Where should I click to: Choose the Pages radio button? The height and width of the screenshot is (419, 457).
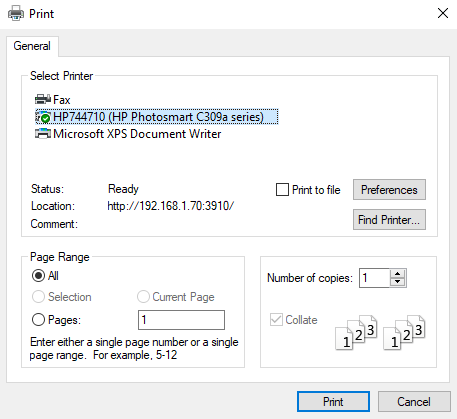pyautogui.click(x=38, y=320)
